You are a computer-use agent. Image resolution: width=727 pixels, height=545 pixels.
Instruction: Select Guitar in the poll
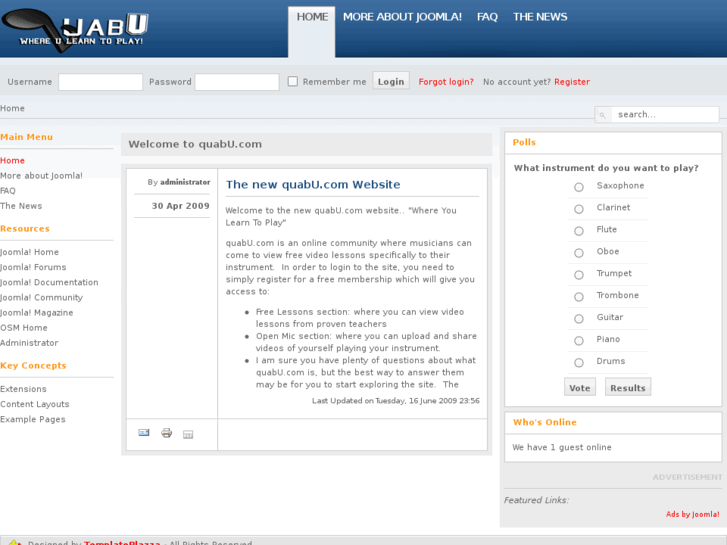pos(579,319)
